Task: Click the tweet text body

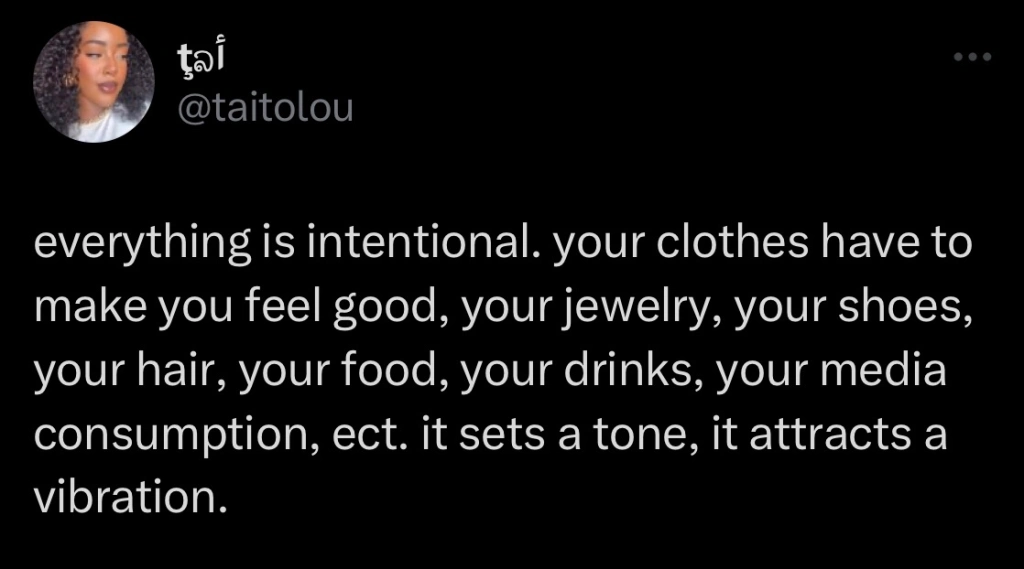Action: click(x=500, y=370)
